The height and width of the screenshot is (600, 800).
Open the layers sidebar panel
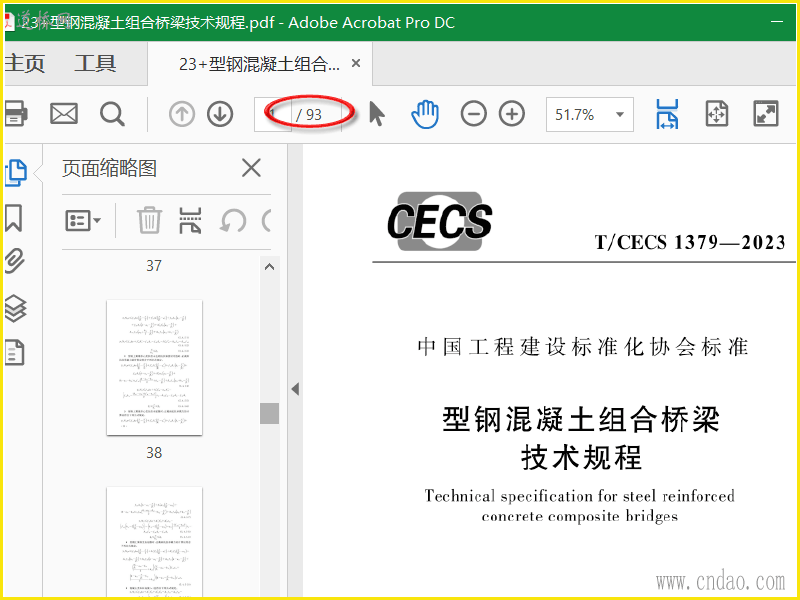[x=15, y=309]
